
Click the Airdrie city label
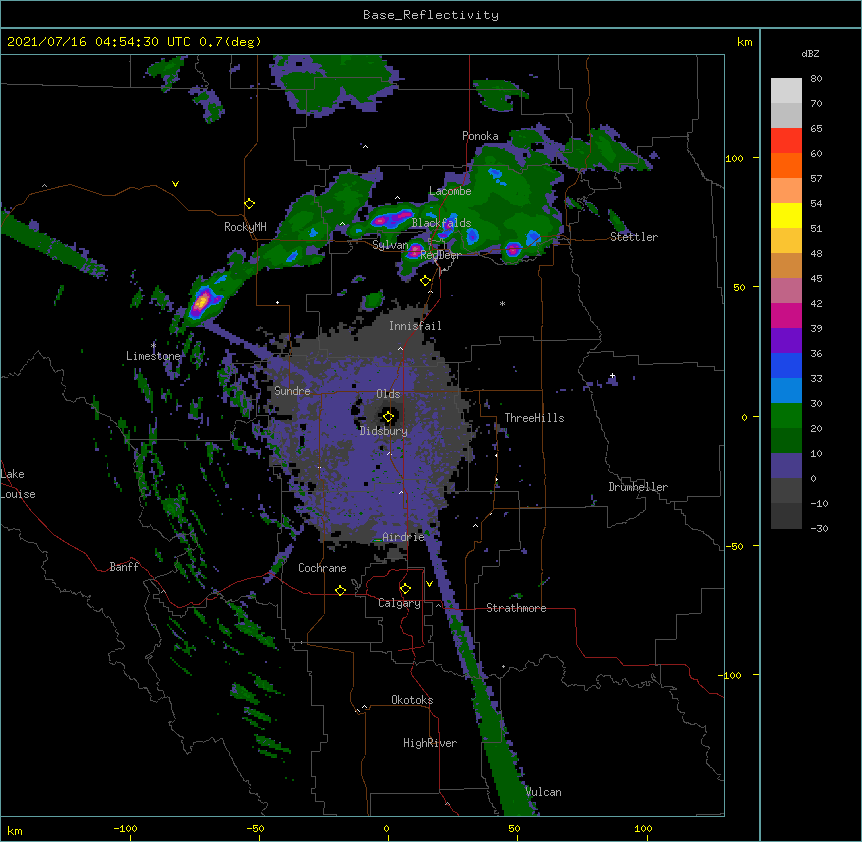[x=404, y=537]
